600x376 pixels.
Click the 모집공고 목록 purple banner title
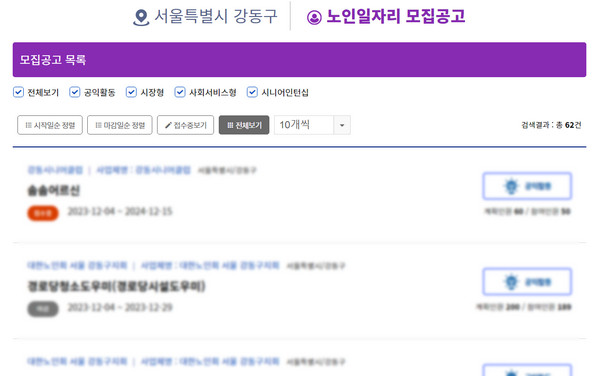click(x=53, y=60)
